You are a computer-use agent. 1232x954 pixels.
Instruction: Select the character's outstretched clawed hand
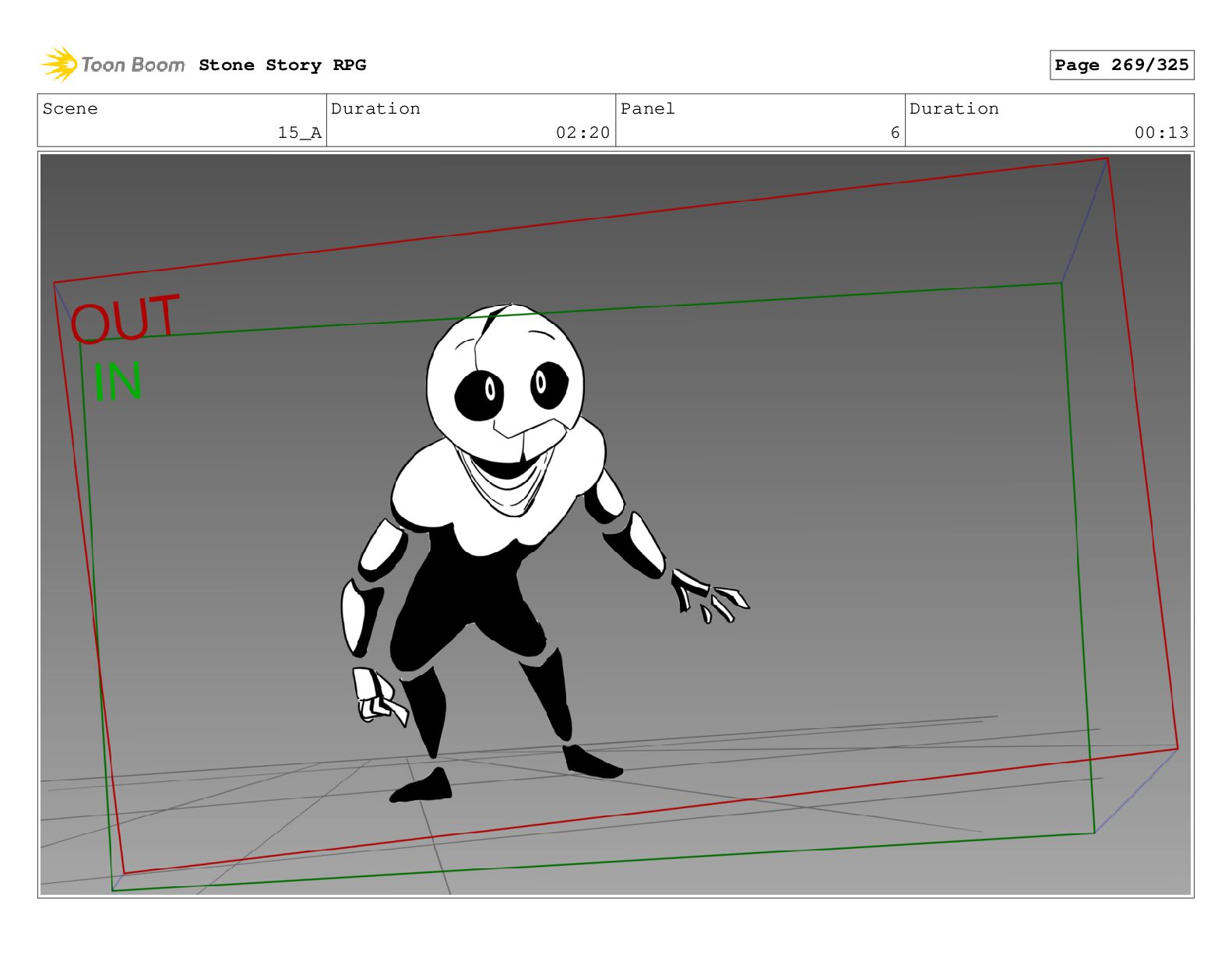pos(709,596)
